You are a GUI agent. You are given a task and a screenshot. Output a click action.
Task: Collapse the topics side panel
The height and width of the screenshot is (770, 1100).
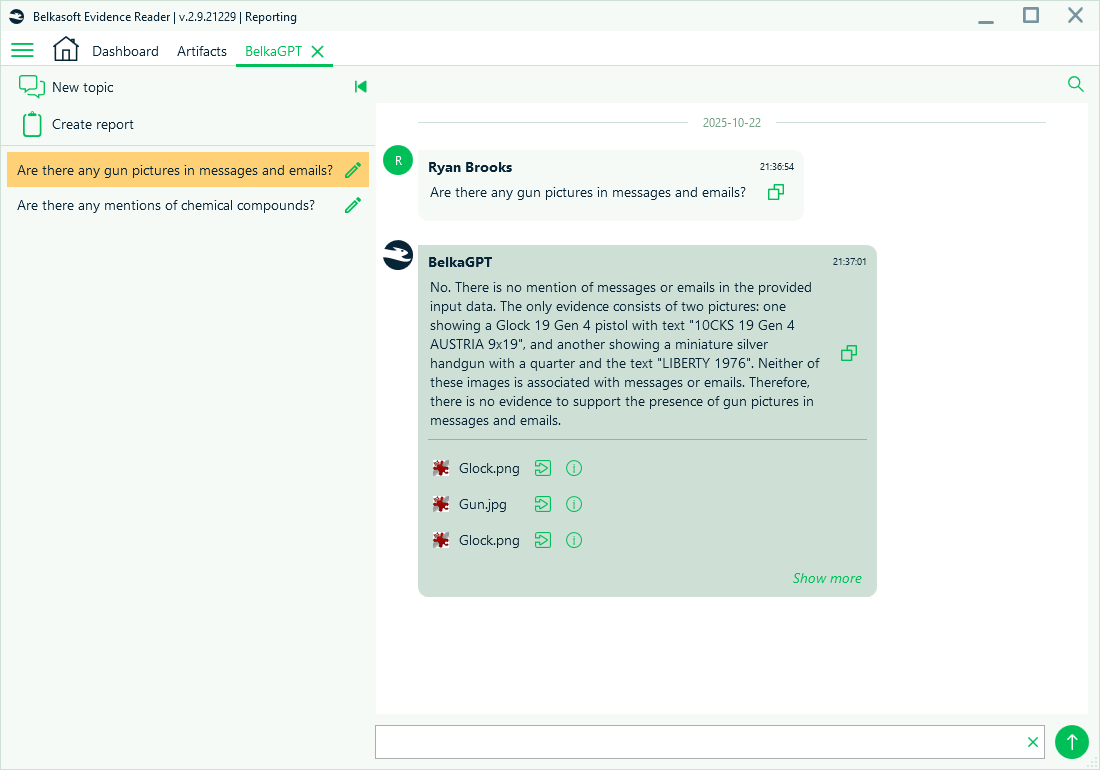(361, 87)
